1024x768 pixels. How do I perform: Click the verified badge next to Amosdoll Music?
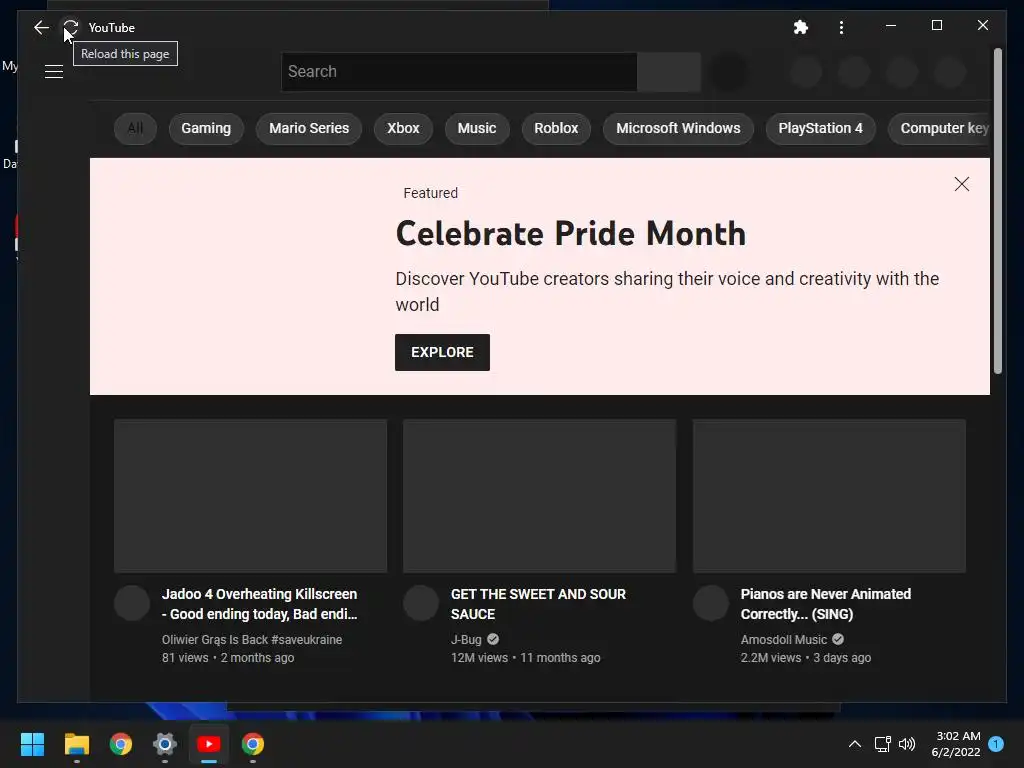click(x=838, y=639)
